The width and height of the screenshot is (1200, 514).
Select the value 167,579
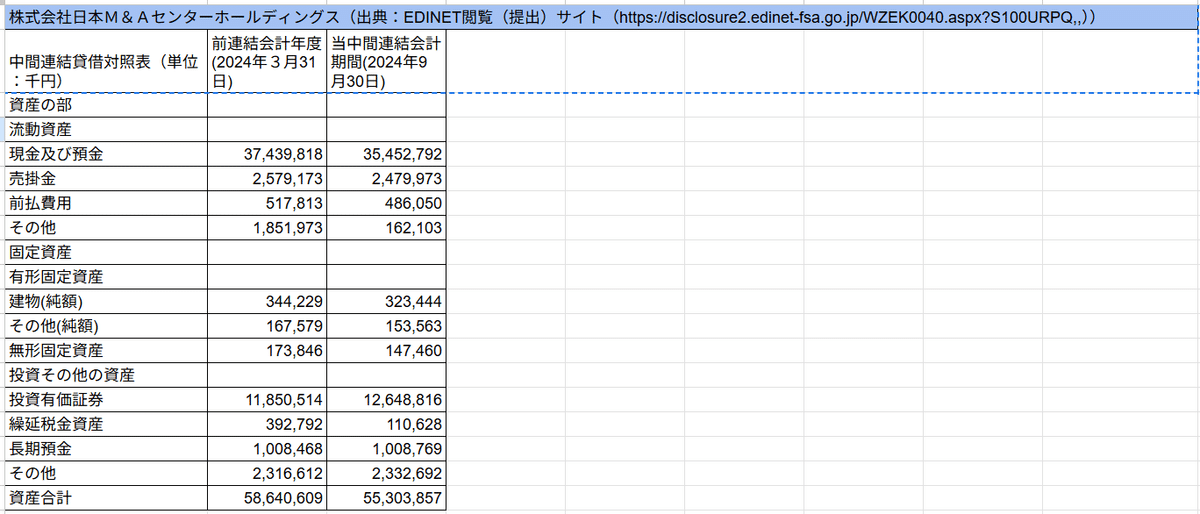266,326
